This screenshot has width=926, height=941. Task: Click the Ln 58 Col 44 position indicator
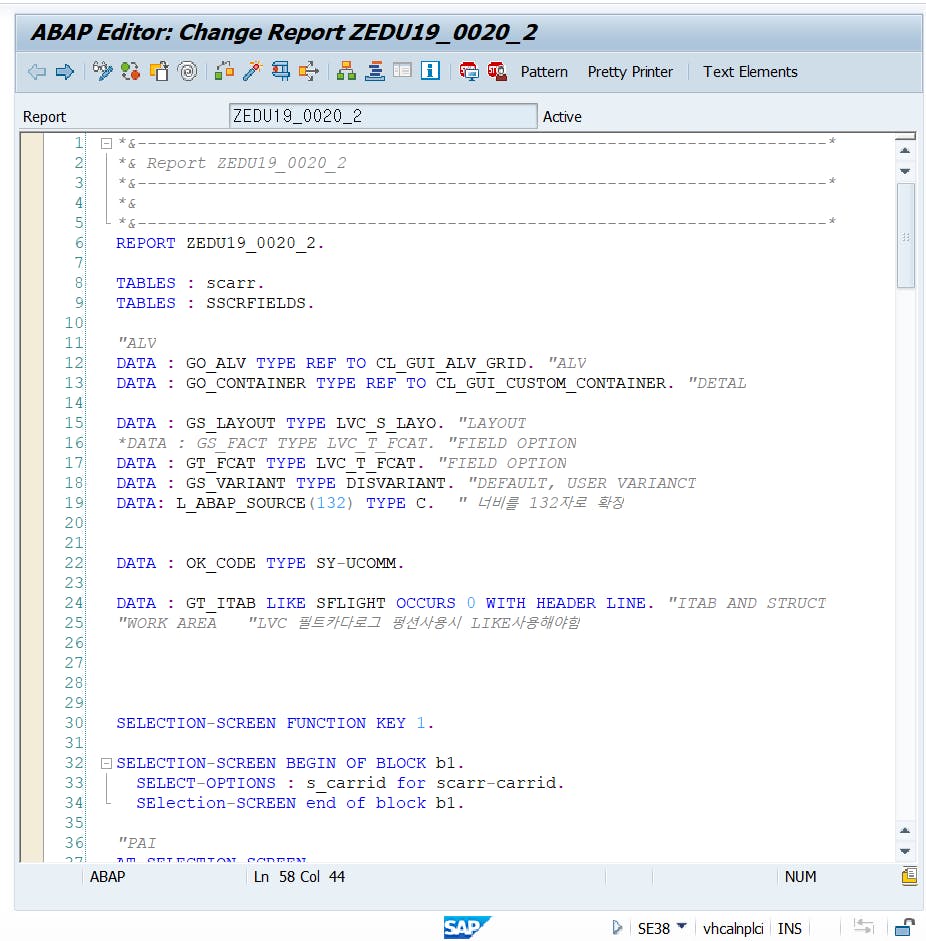[x=299, y=877]
